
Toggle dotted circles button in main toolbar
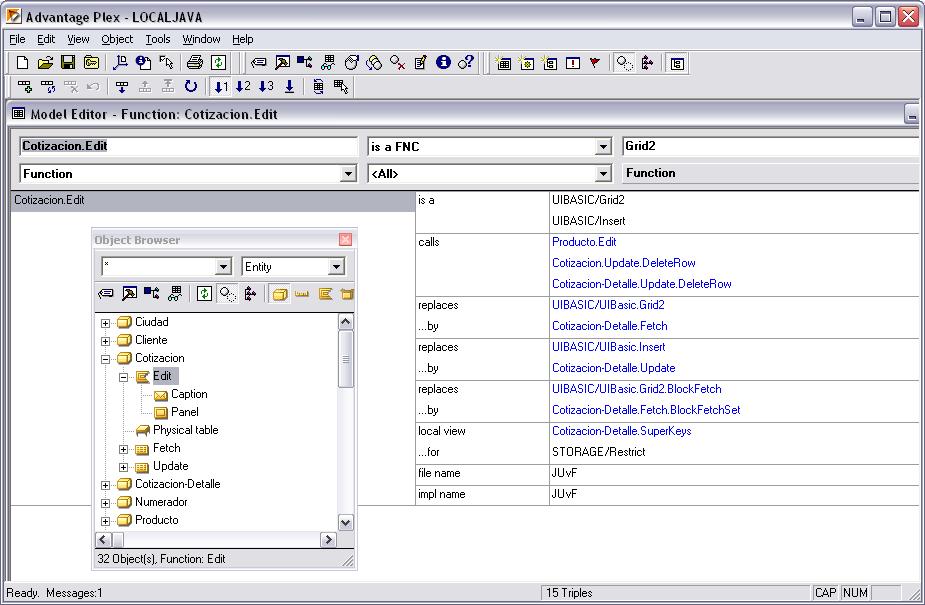pyautogui.click(x=624, y=63)
